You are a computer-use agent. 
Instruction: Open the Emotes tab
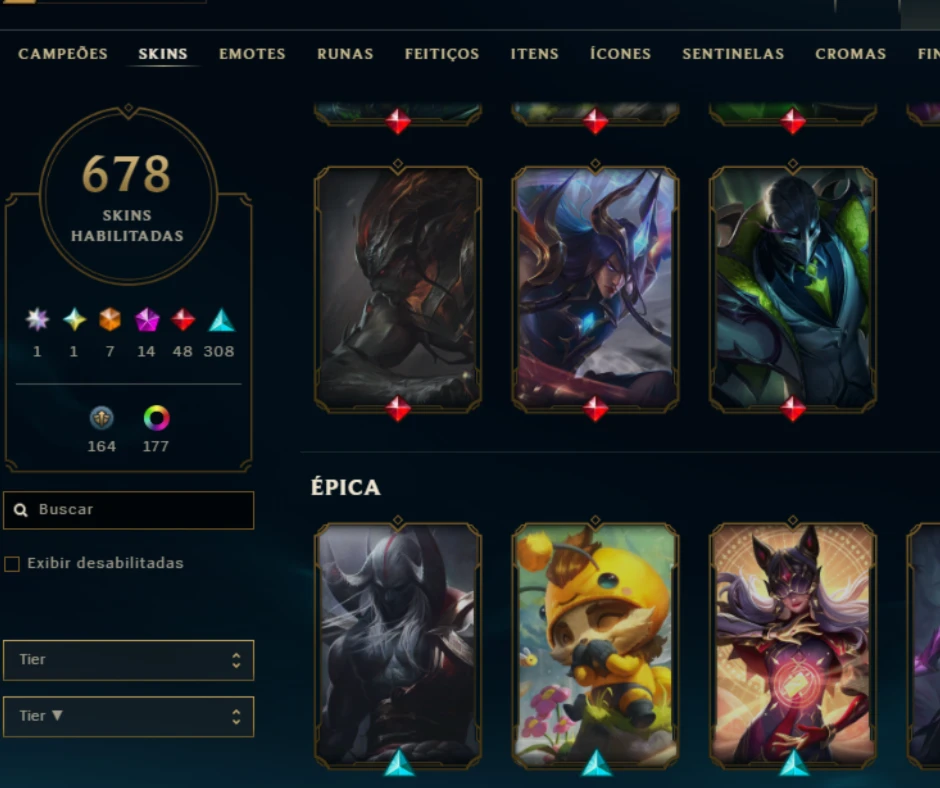252,54
